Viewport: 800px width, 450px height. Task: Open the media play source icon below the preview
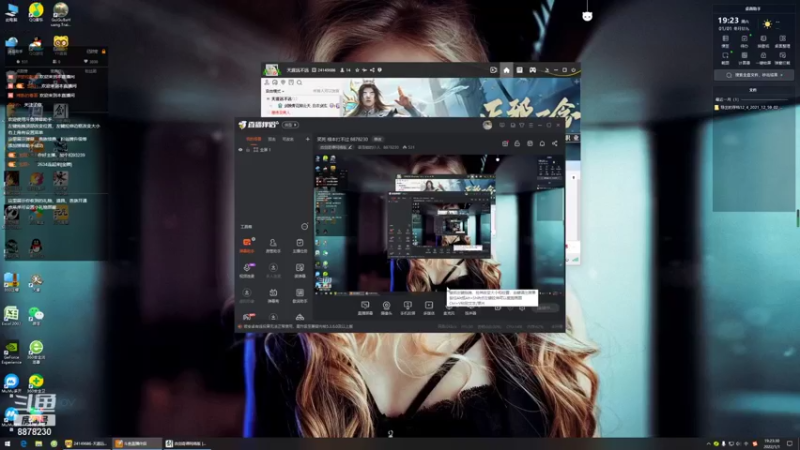click(x=429, y=308)
